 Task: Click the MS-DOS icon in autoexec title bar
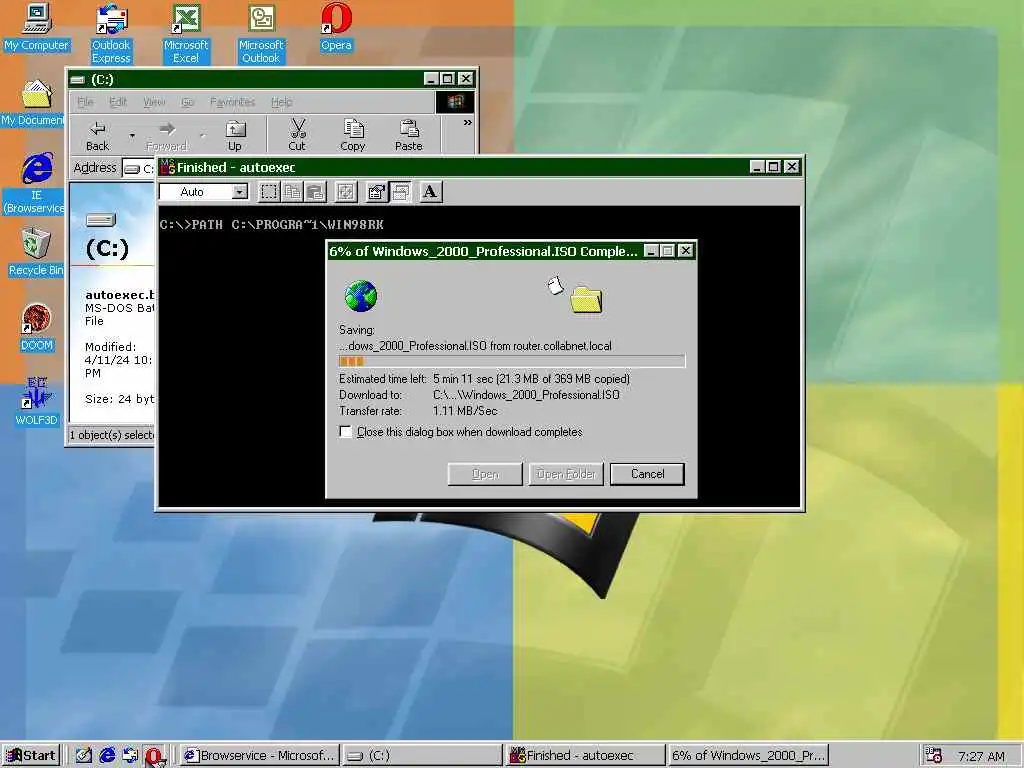[167, 167]
